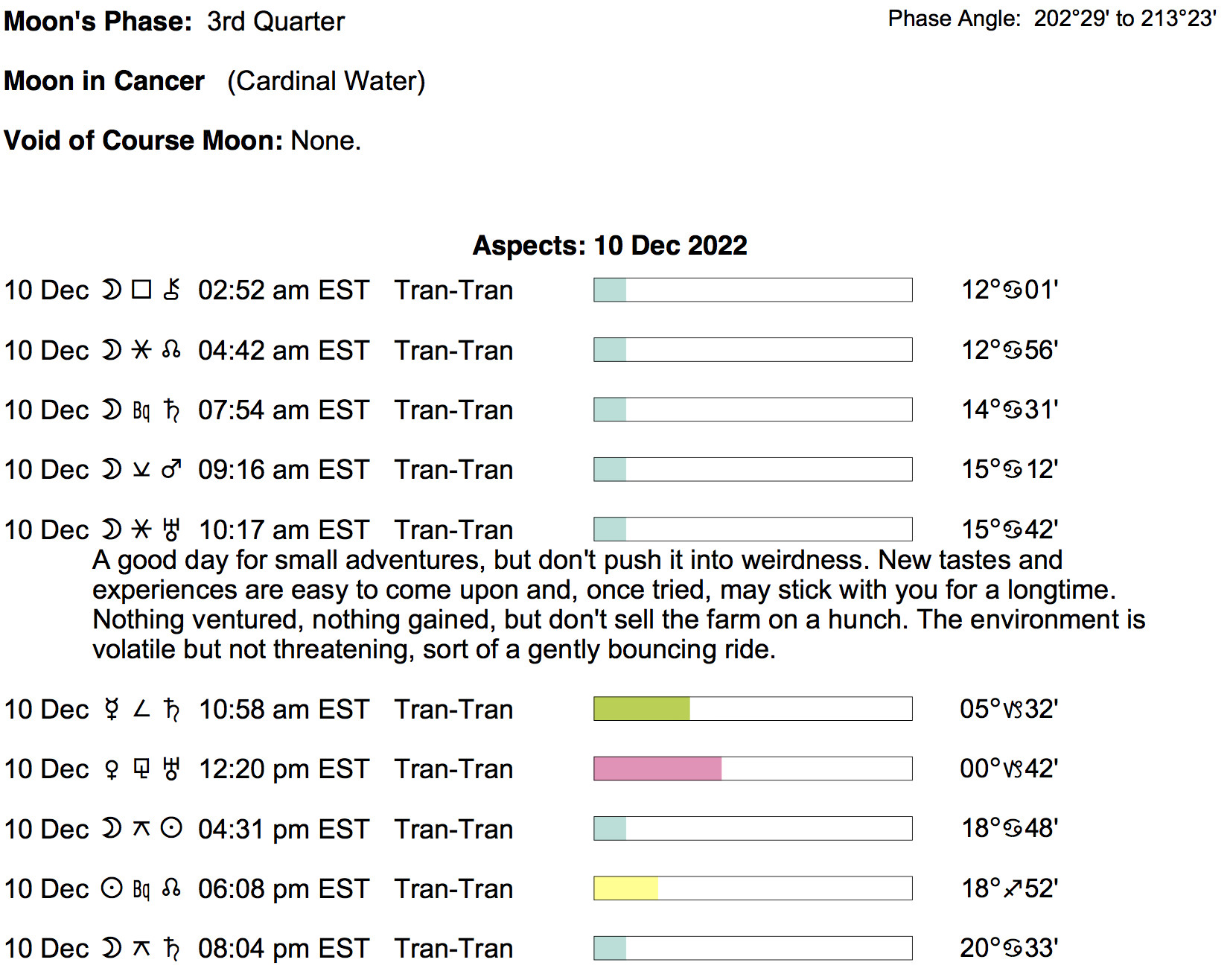The image size is (1230, 980).
Task: Select the "Moon's Phase:" label
Action: 98,22
